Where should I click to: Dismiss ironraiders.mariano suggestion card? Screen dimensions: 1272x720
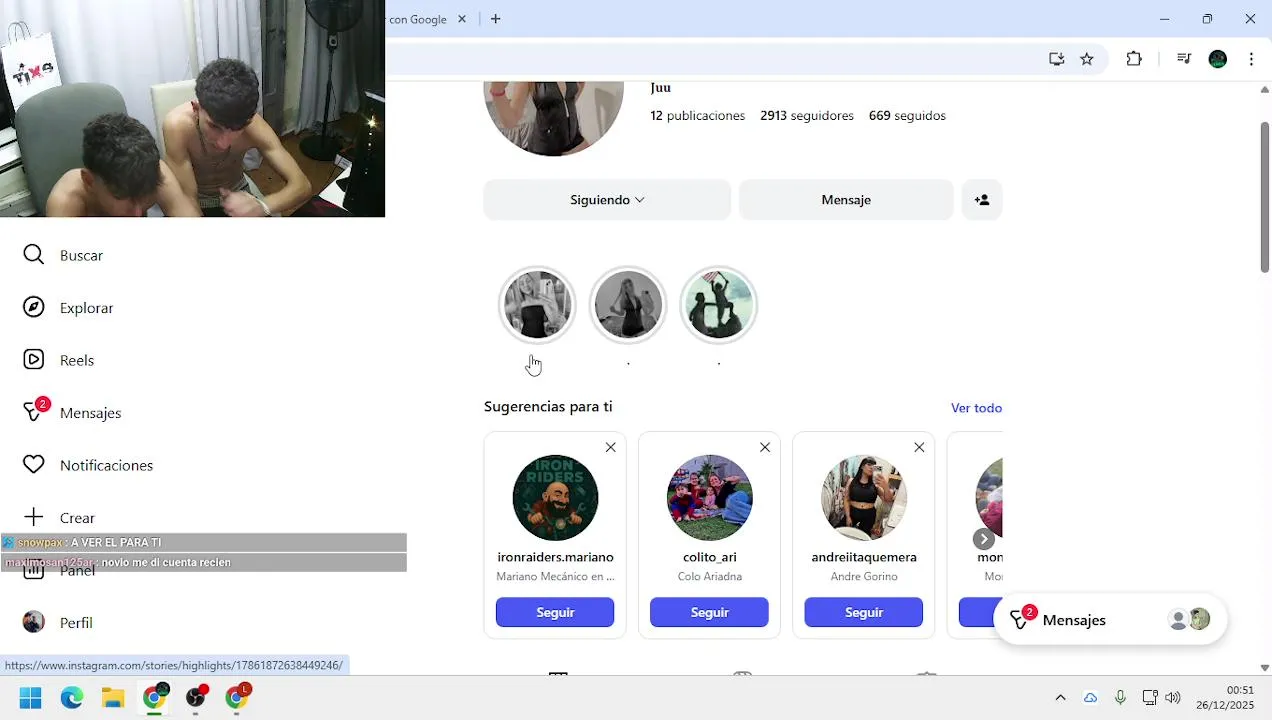point(610,447)
